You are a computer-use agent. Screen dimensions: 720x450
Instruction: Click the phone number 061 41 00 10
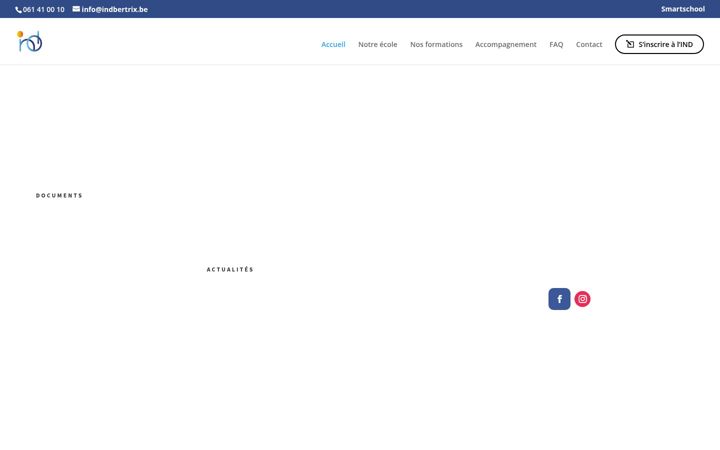44,9
